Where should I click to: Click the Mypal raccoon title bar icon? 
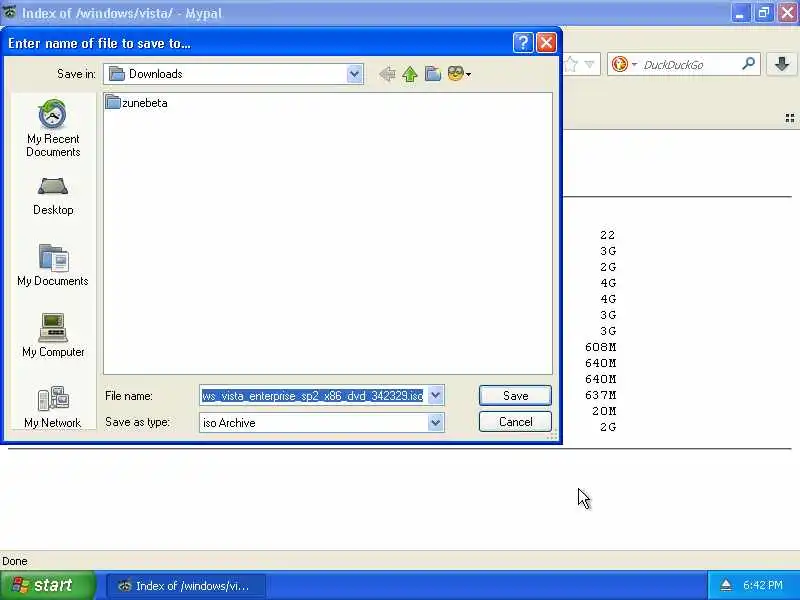tap(10, 13)
